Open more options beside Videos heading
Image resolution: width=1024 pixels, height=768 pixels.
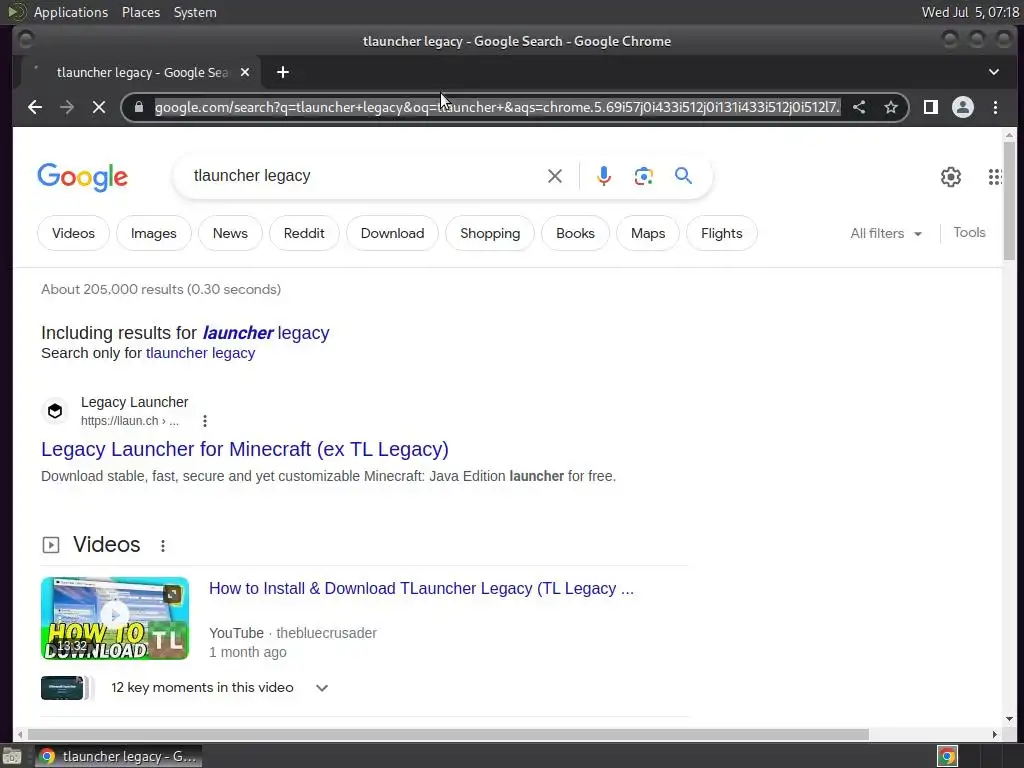163,545
